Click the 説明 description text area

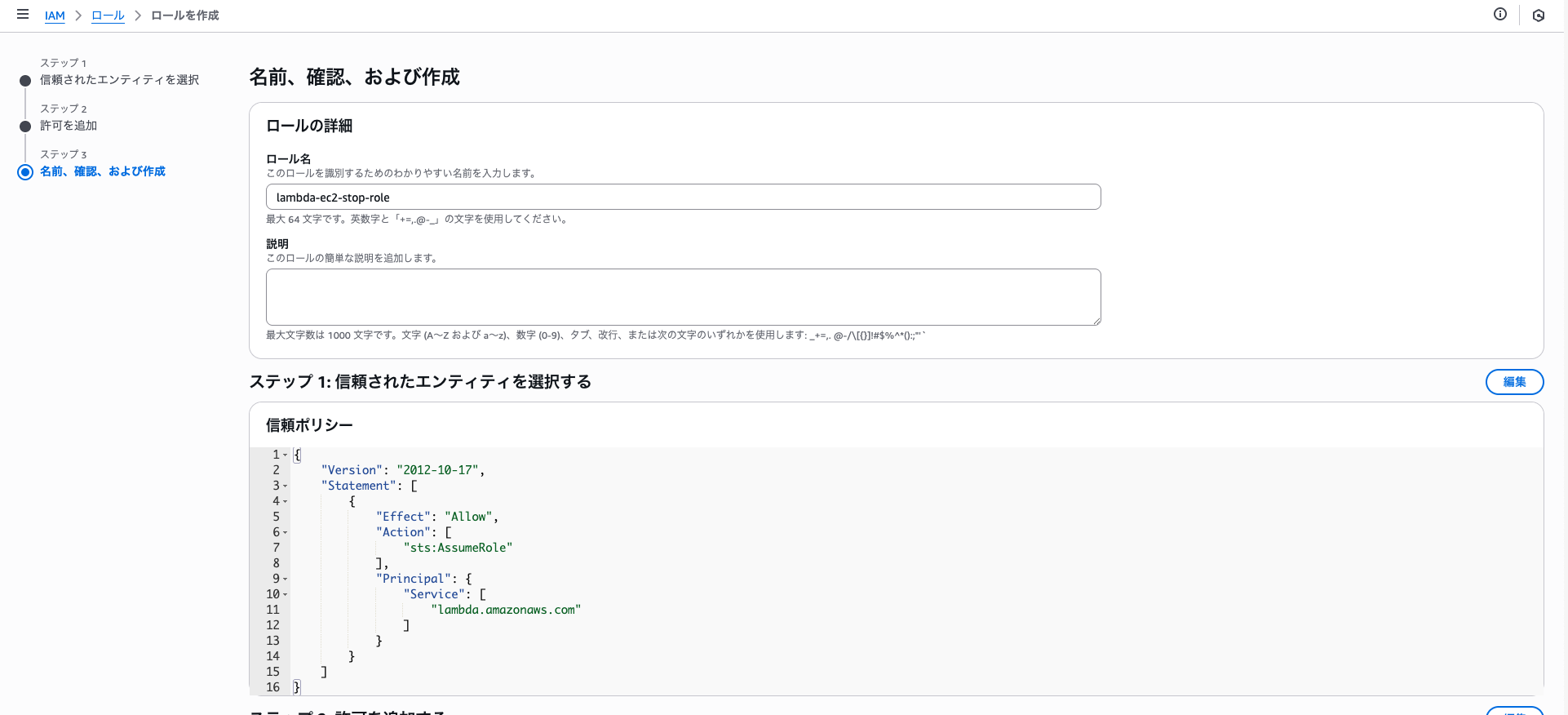point(683,297)
